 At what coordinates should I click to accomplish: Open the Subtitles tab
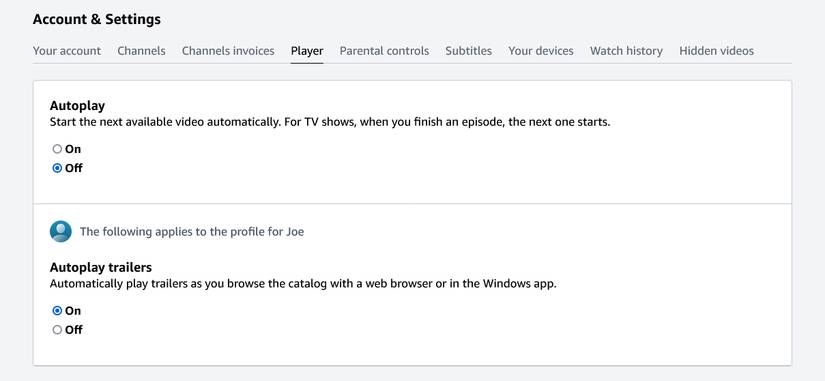pos(468,51)
